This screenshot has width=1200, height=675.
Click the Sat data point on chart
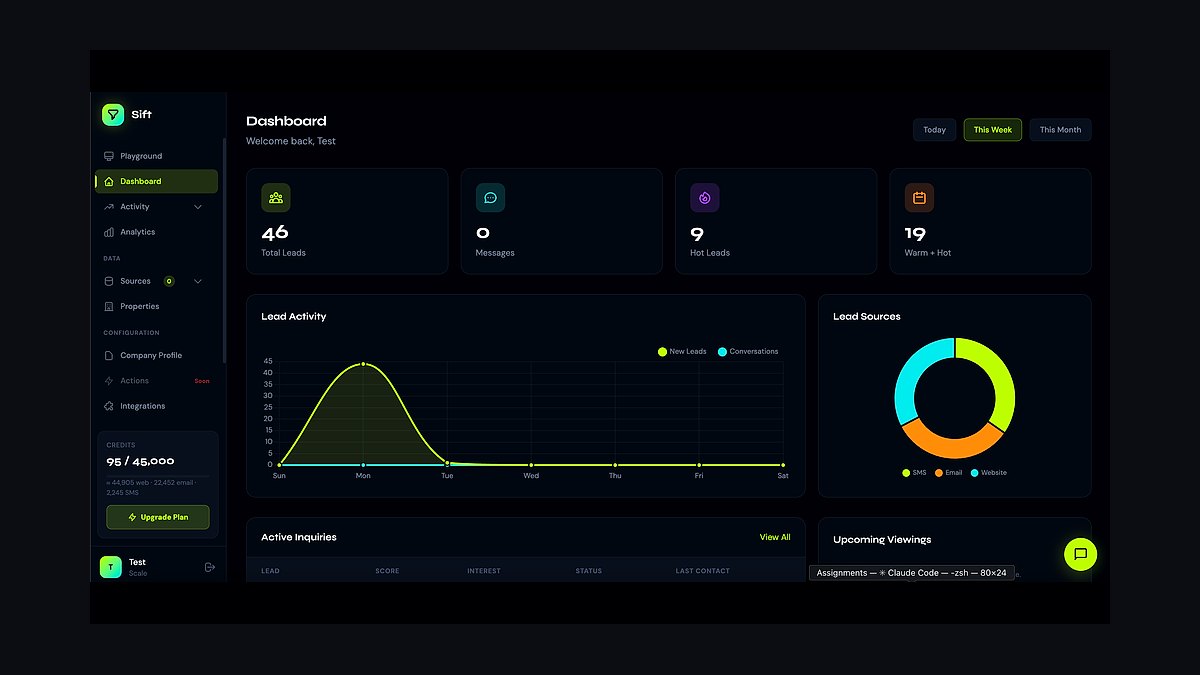[783, 465]
